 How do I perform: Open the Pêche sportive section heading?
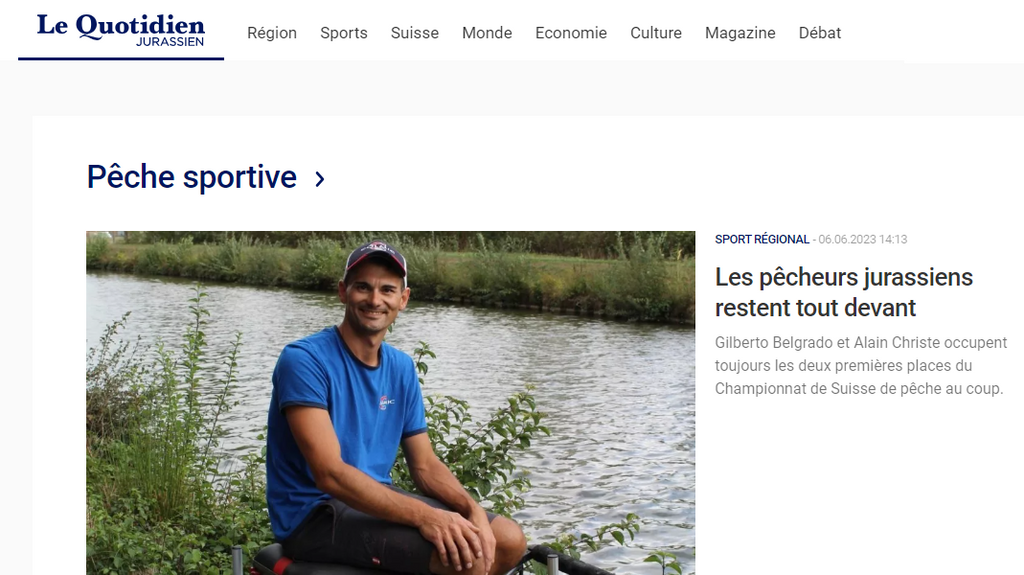191,177
